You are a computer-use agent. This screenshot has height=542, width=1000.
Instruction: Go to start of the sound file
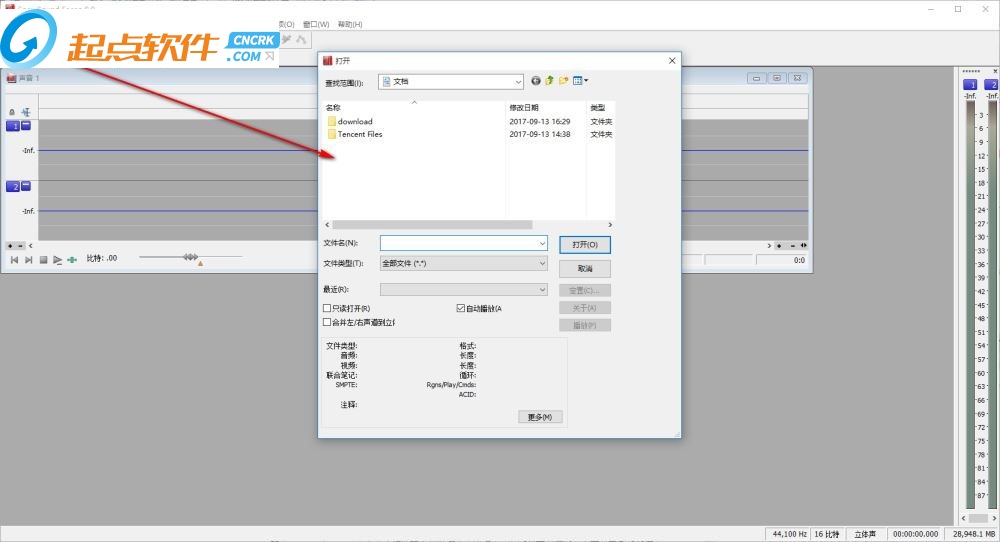tap(15, 260)
